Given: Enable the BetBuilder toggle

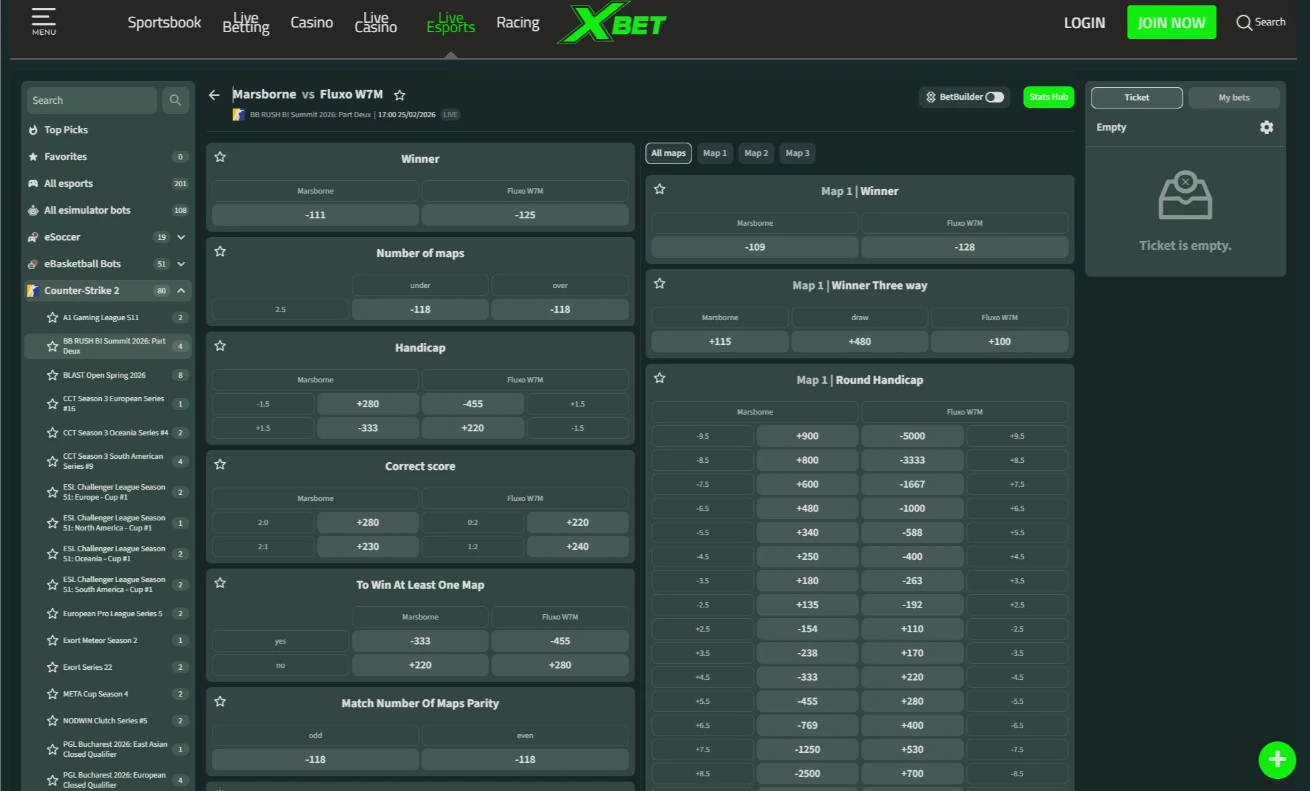Looking at the screenshot, I should [993, 97].
